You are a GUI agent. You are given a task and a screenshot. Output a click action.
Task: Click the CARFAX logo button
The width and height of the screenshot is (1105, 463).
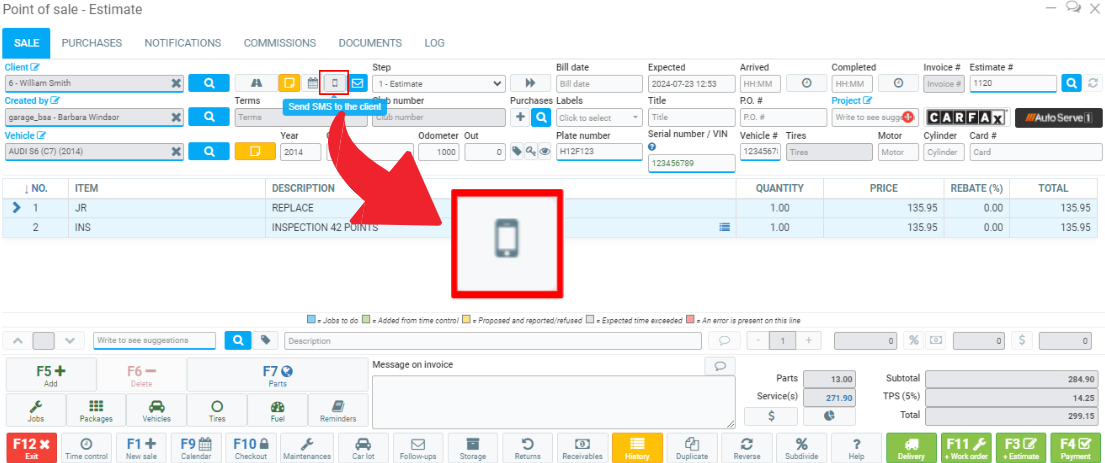click(x=967, y=118)
